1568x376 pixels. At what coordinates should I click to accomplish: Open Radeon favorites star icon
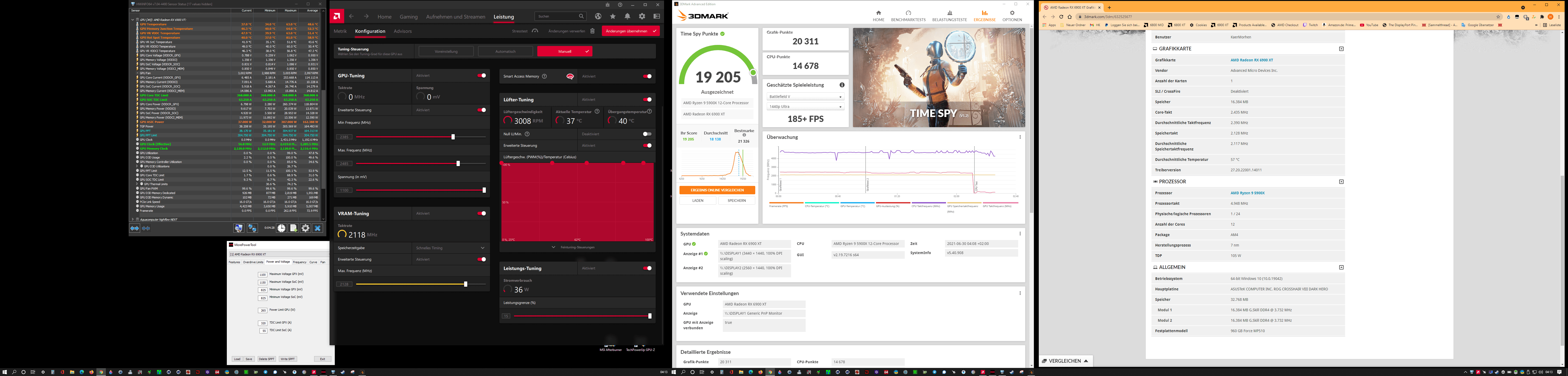[x=612, y=16]
